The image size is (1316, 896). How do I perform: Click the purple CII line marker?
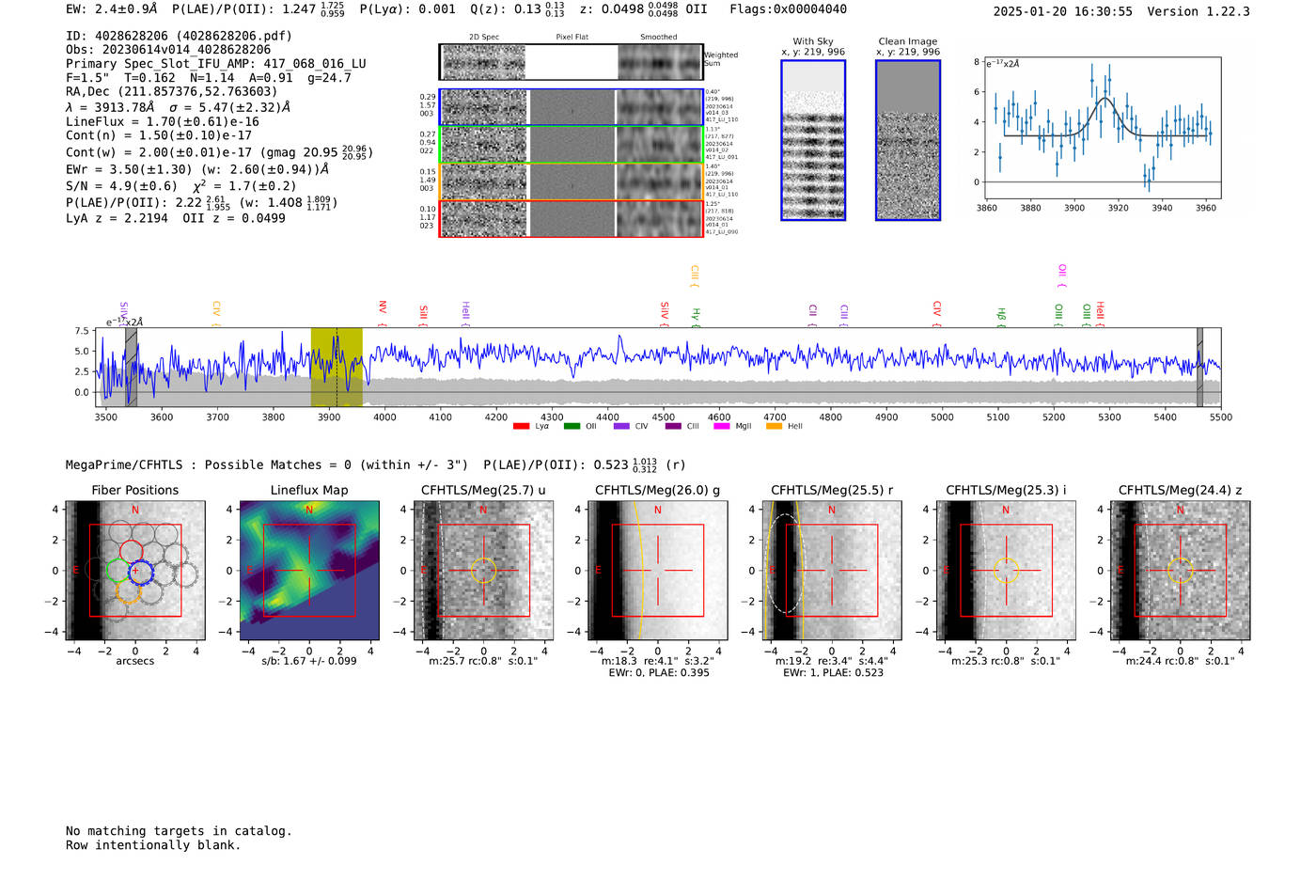(813, 315)
